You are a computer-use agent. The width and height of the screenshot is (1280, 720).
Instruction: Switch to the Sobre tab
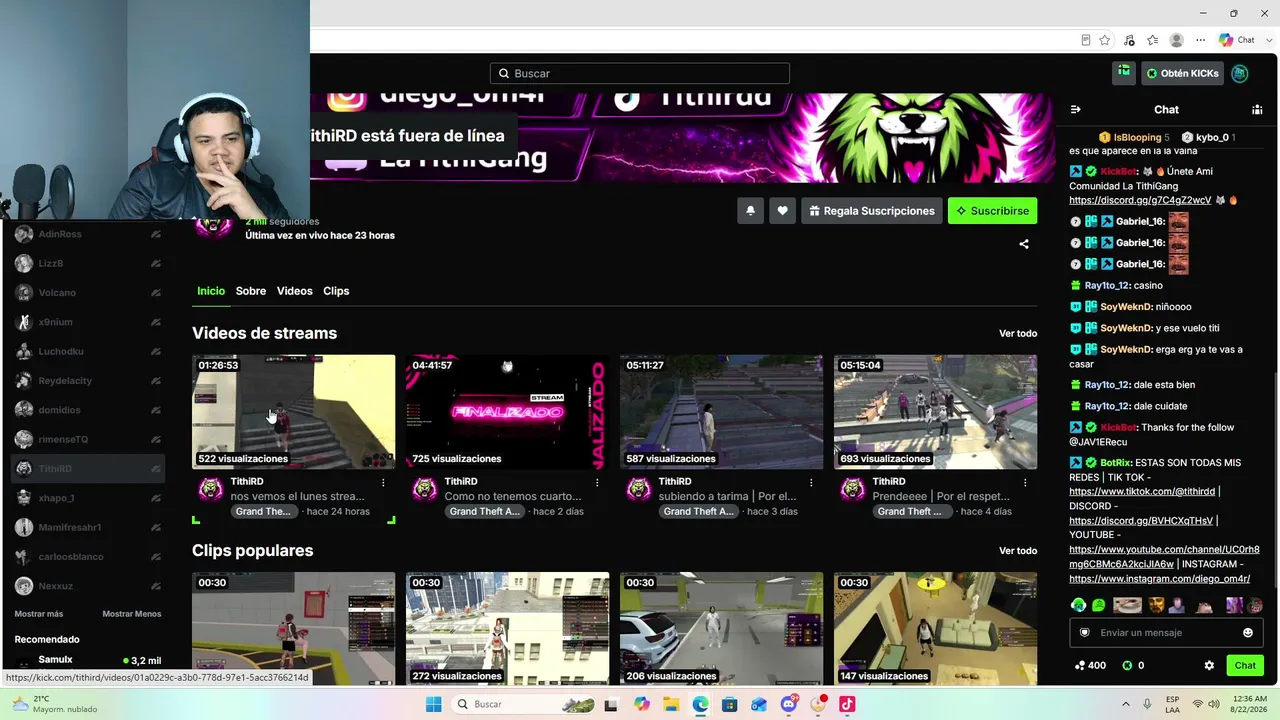251,291
